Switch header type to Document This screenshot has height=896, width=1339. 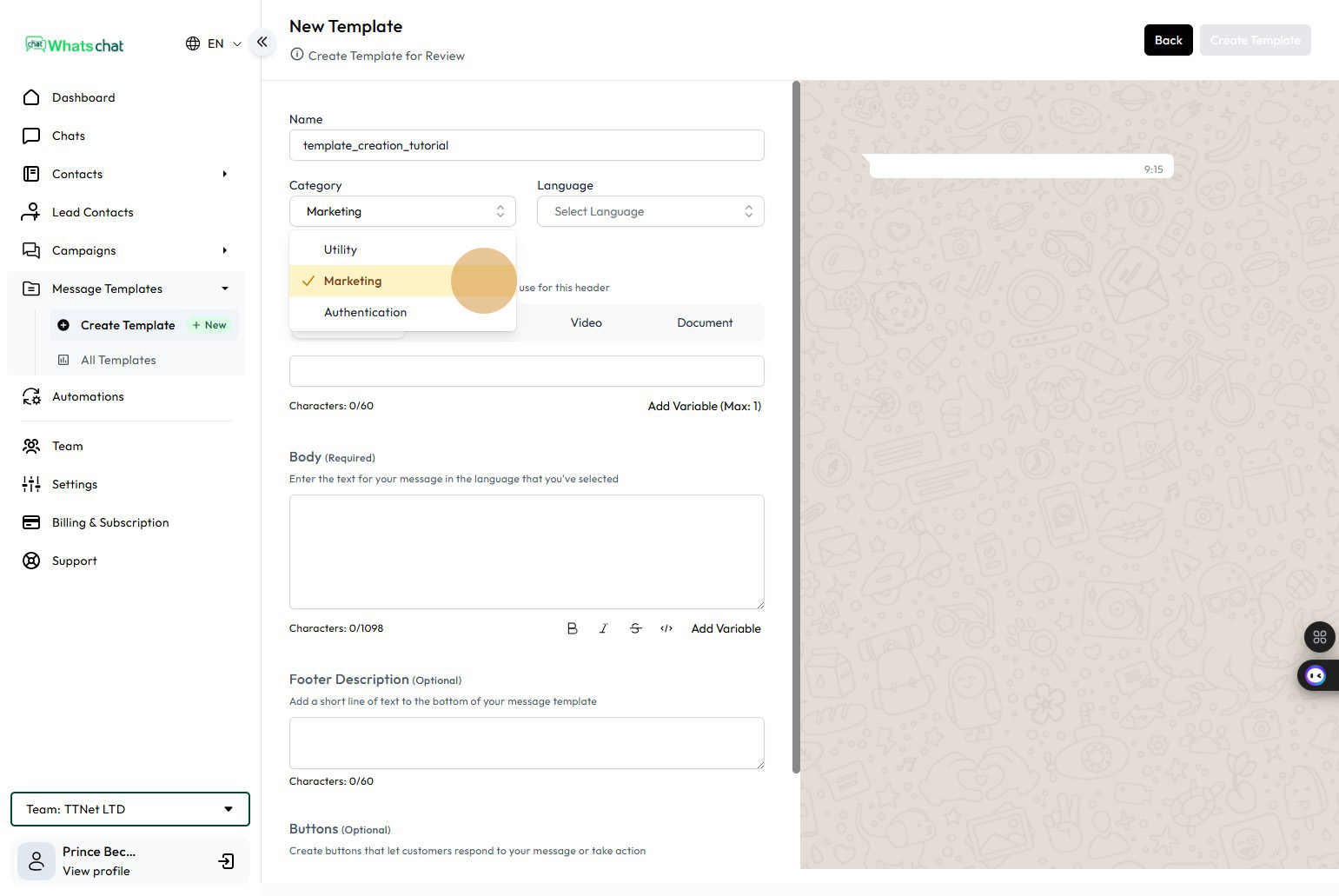[x=705, y=322]
